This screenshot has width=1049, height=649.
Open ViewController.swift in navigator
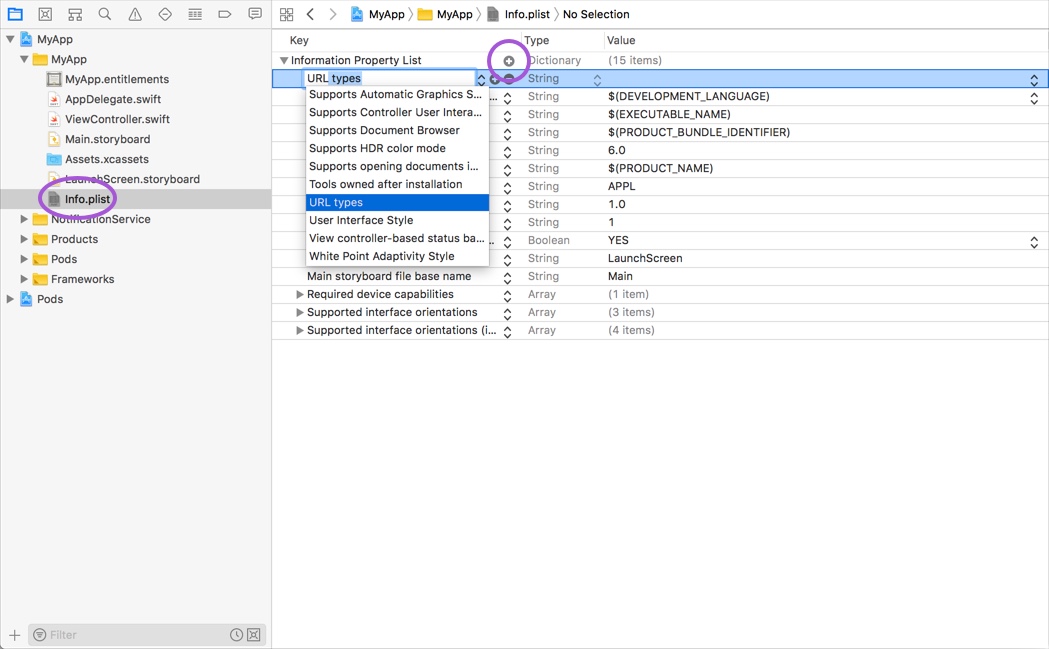pos(117,120)
